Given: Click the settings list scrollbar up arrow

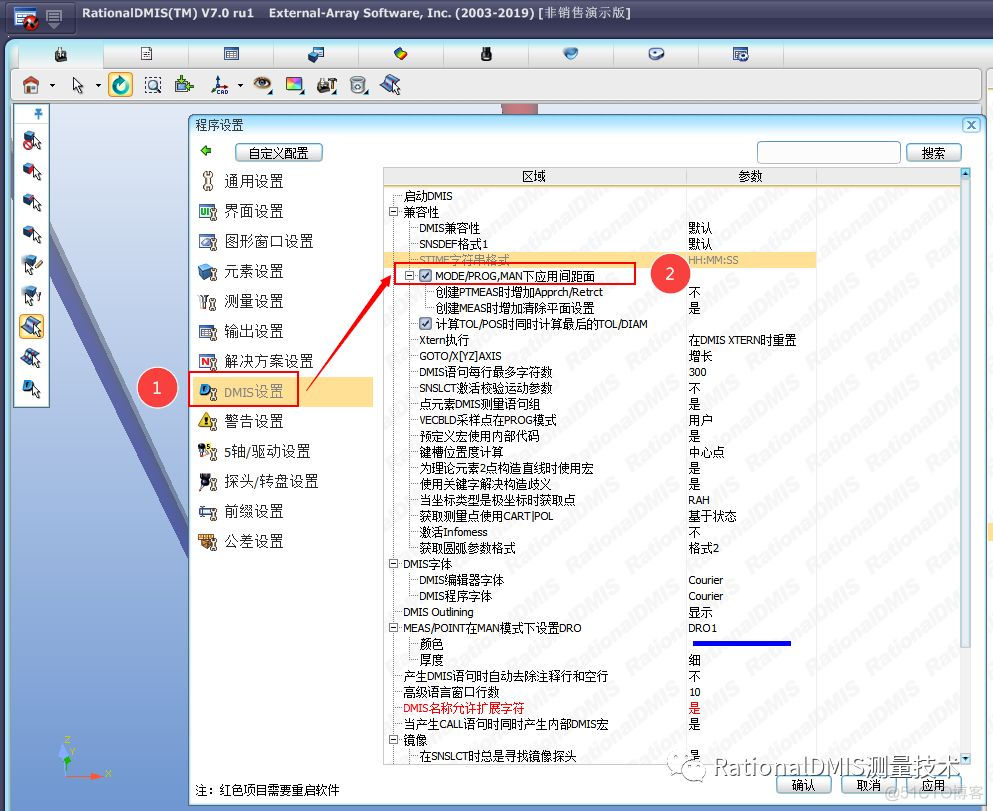Looking at the screenshot, I should (965, 173).
